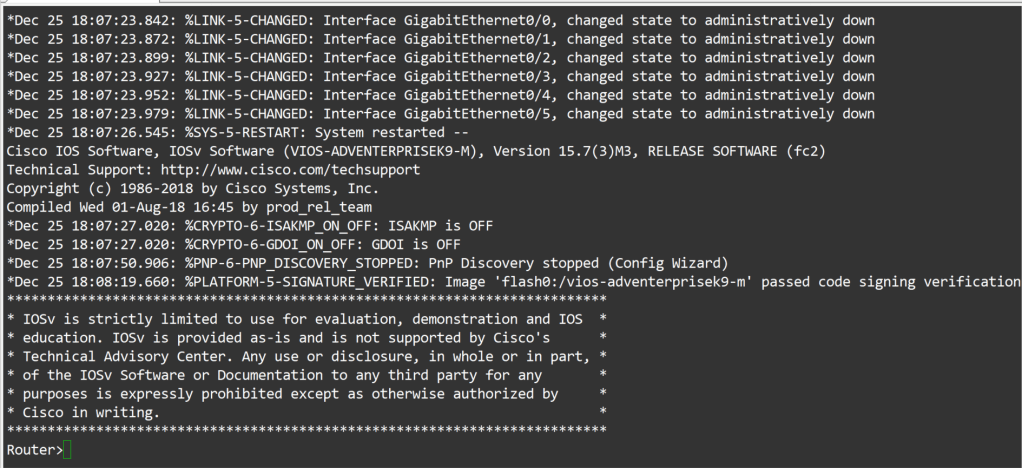1022x468 pixels.
Task: Click the GigabitEthernet0/4 interface log line
Action: 440,95
